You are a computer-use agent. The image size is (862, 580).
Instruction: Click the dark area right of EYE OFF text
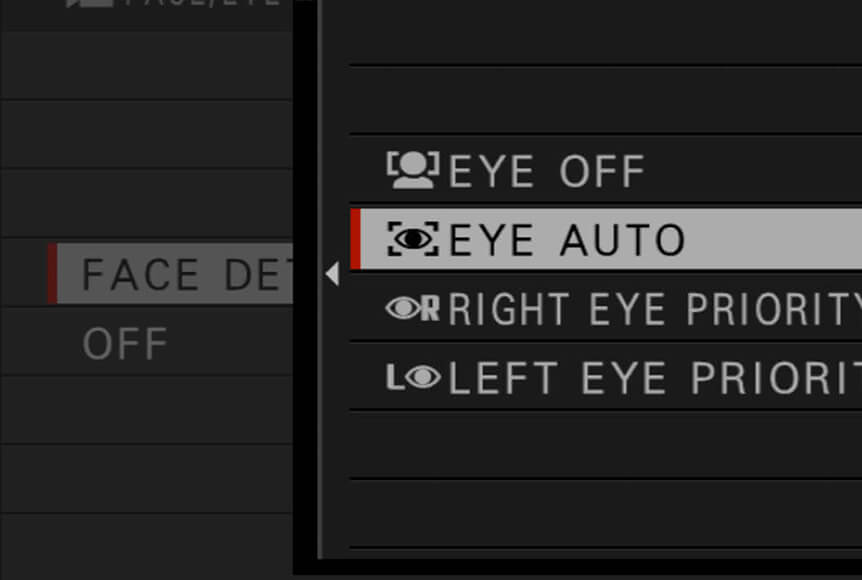pos(754,171)
